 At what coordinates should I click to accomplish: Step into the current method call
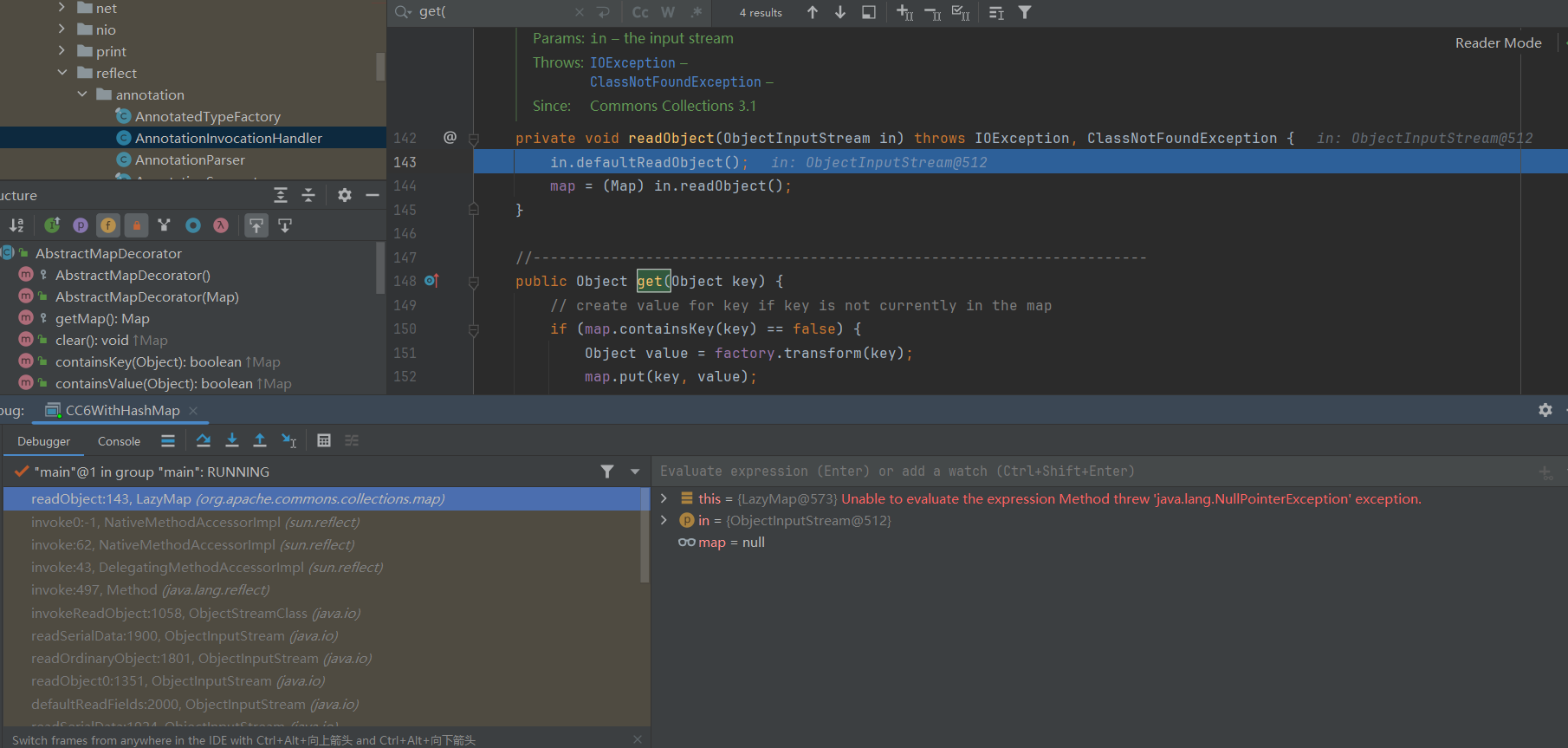pos(232,440)
